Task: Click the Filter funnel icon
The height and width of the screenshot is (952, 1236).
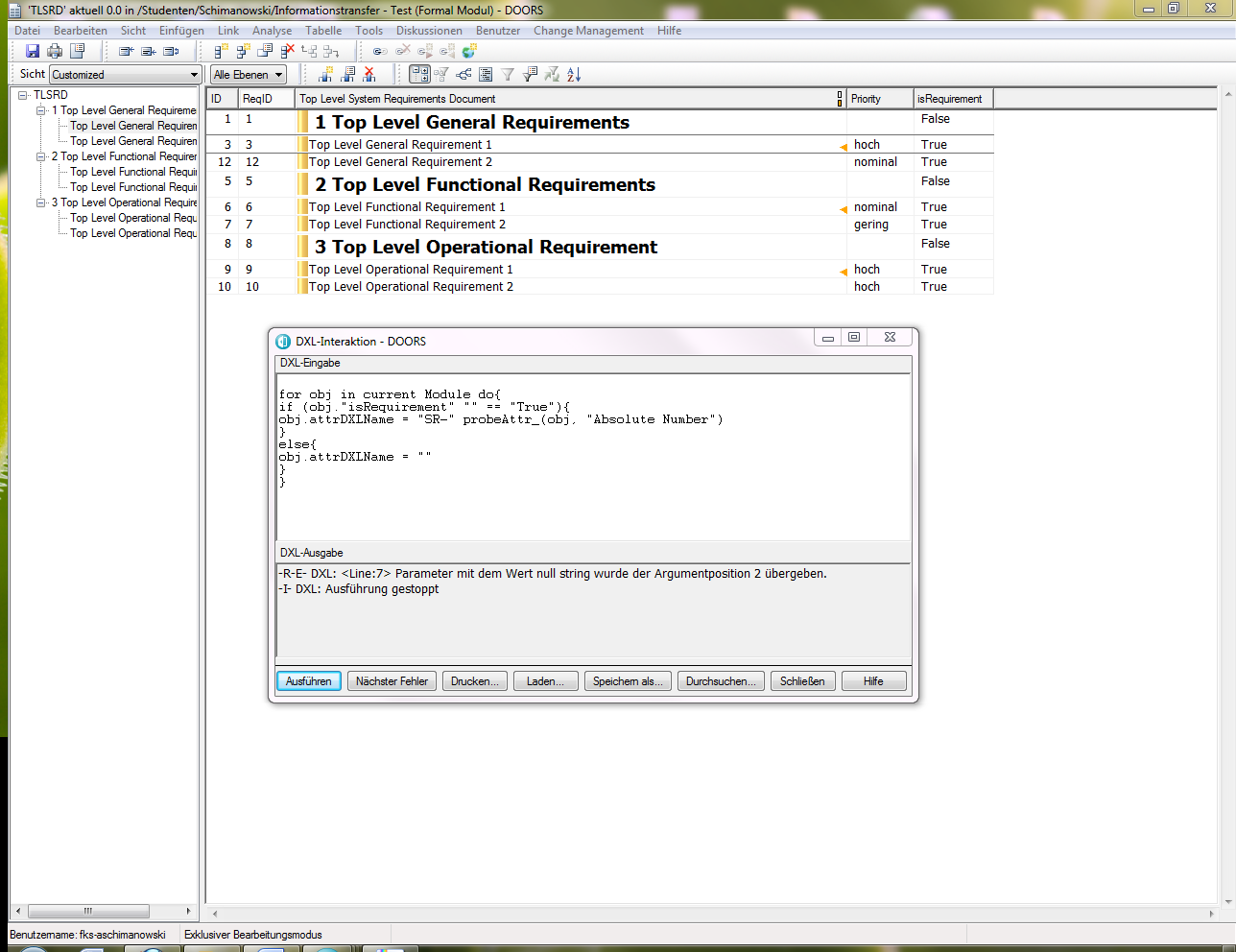Action: coord(508,74)
